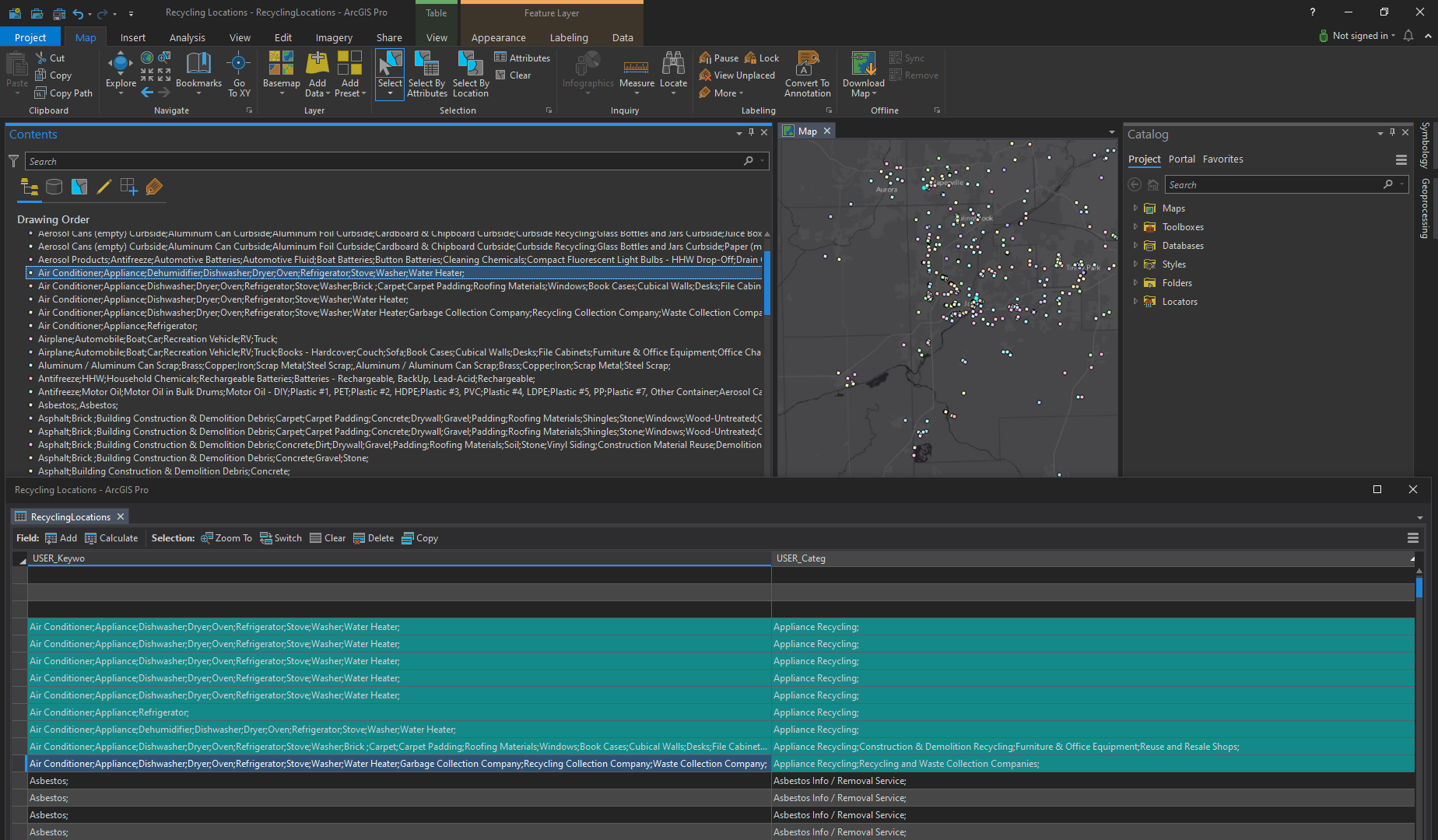Select the 'Air Conditioner;Appliance;Refrigerator;' Contents entry

click(117, 326)
